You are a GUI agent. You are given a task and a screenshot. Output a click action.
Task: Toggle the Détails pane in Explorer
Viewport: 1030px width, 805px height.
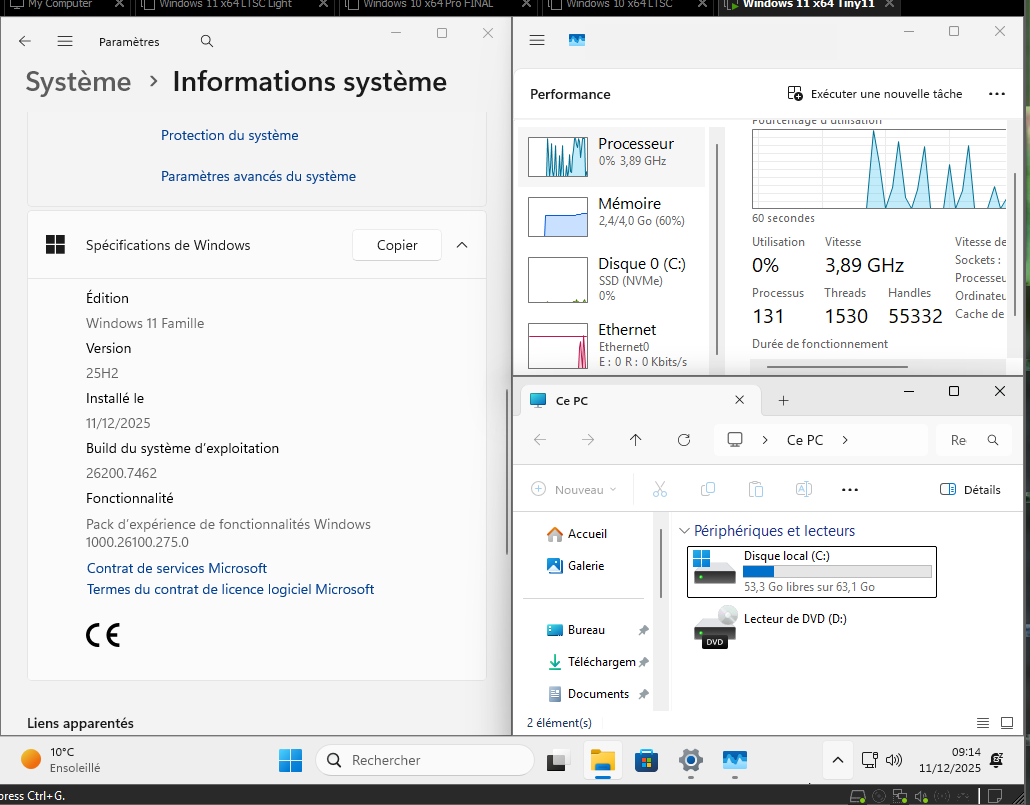[970, 489]
